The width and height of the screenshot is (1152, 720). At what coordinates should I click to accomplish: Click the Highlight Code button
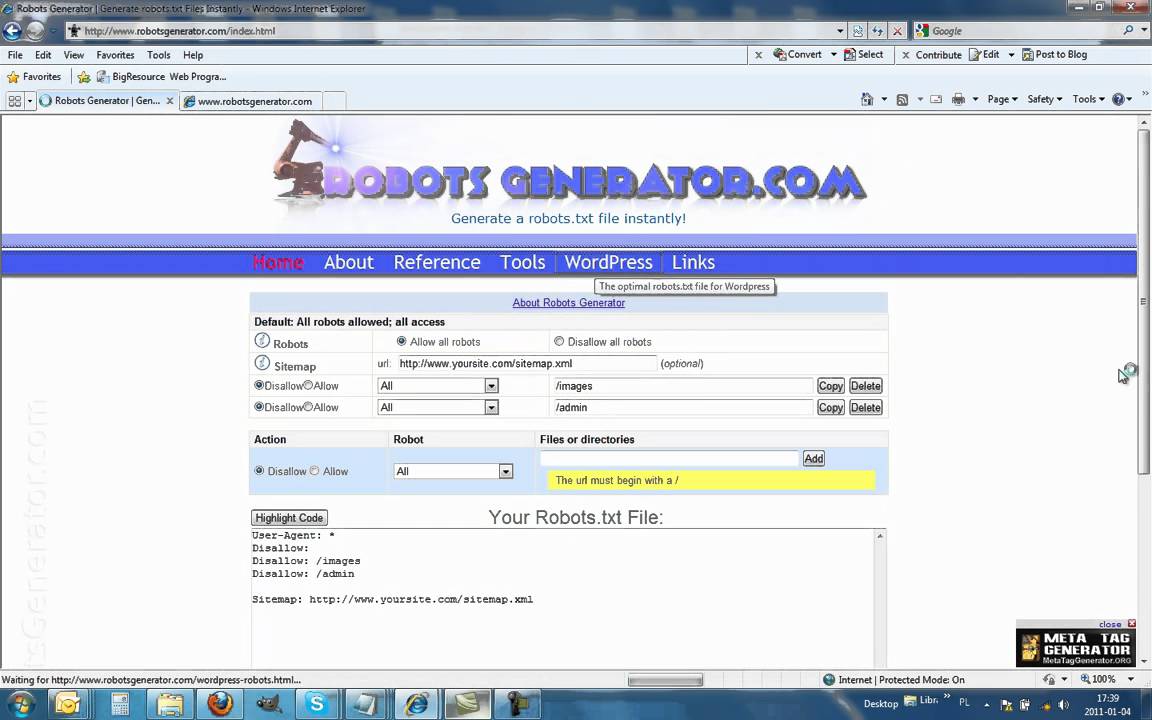click(x=289, y=518)
